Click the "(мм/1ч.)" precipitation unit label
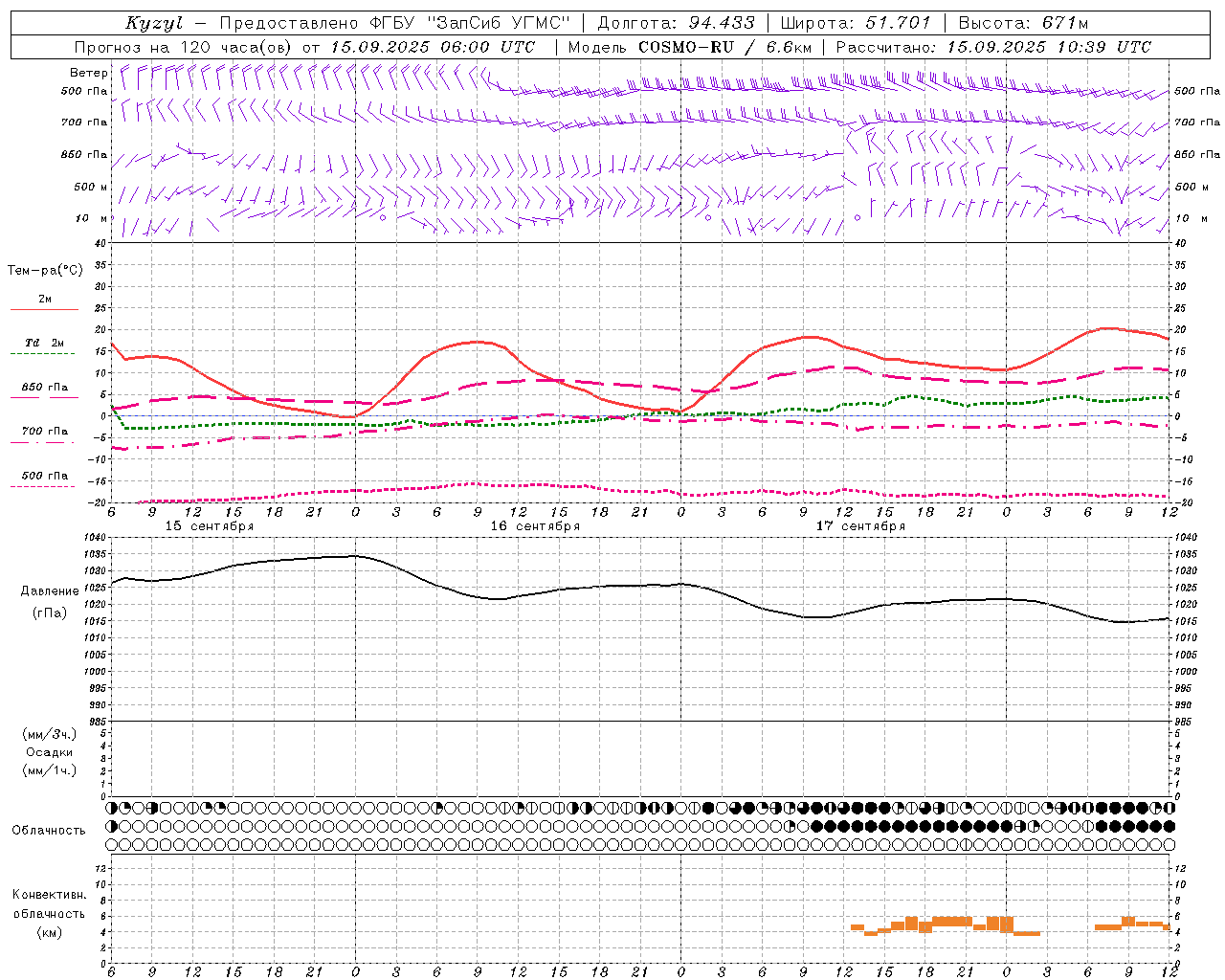Screen dimensions: 1225x980 pos(50,770)
